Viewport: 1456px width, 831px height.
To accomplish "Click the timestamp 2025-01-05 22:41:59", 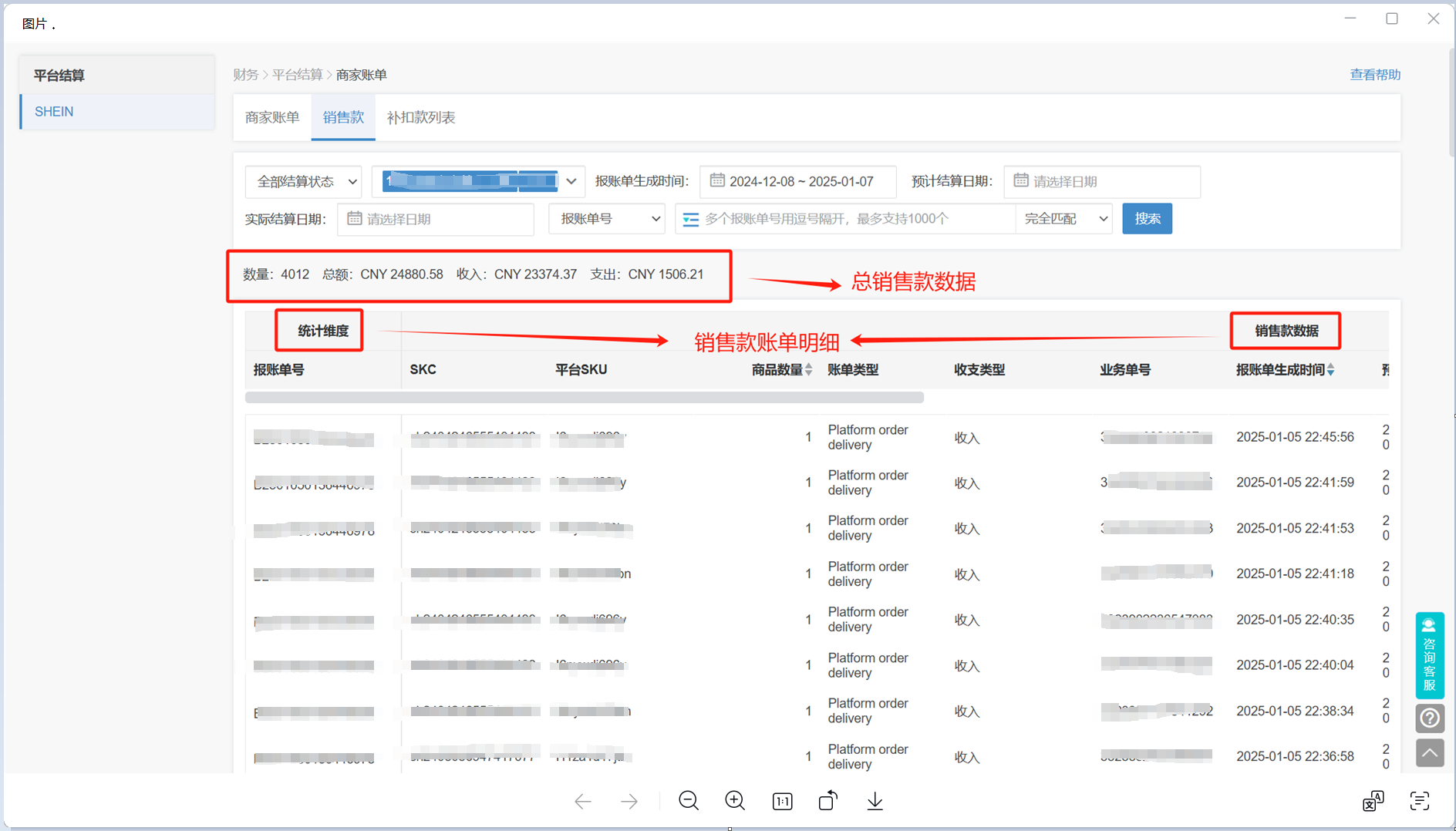I will pos(1295,483).
